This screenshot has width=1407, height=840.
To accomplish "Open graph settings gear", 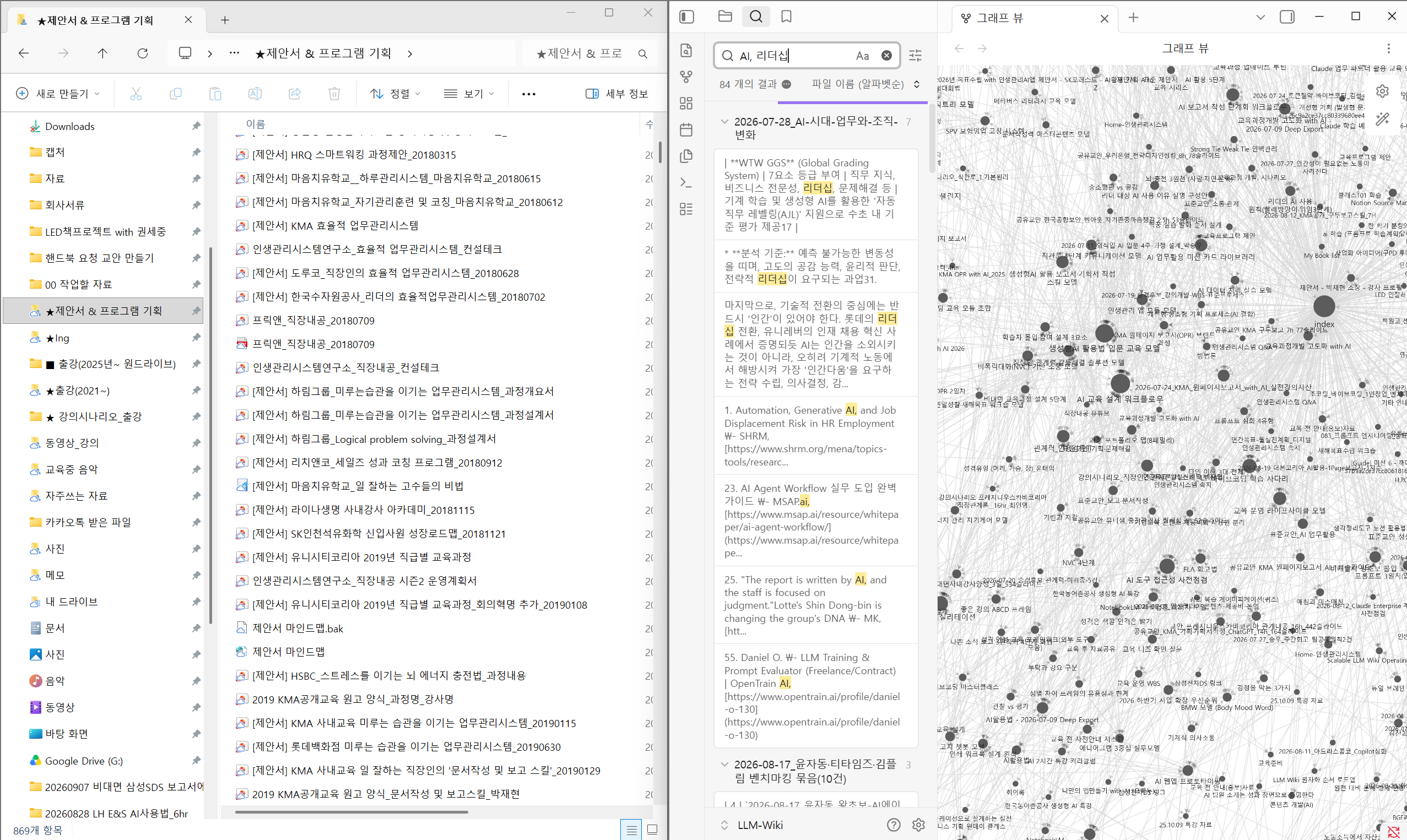I will pos(1383,91).
